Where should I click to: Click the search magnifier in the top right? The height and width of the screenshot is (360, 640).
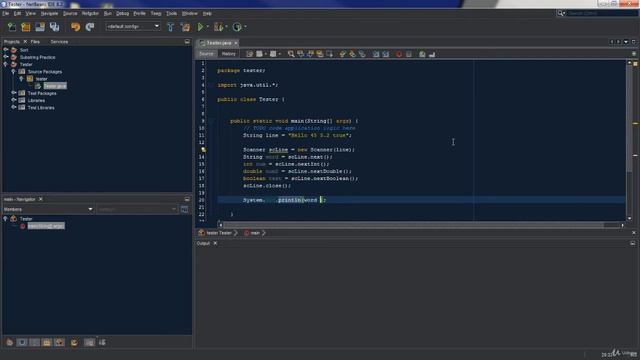pyautogui.click(x=561, y=13)
